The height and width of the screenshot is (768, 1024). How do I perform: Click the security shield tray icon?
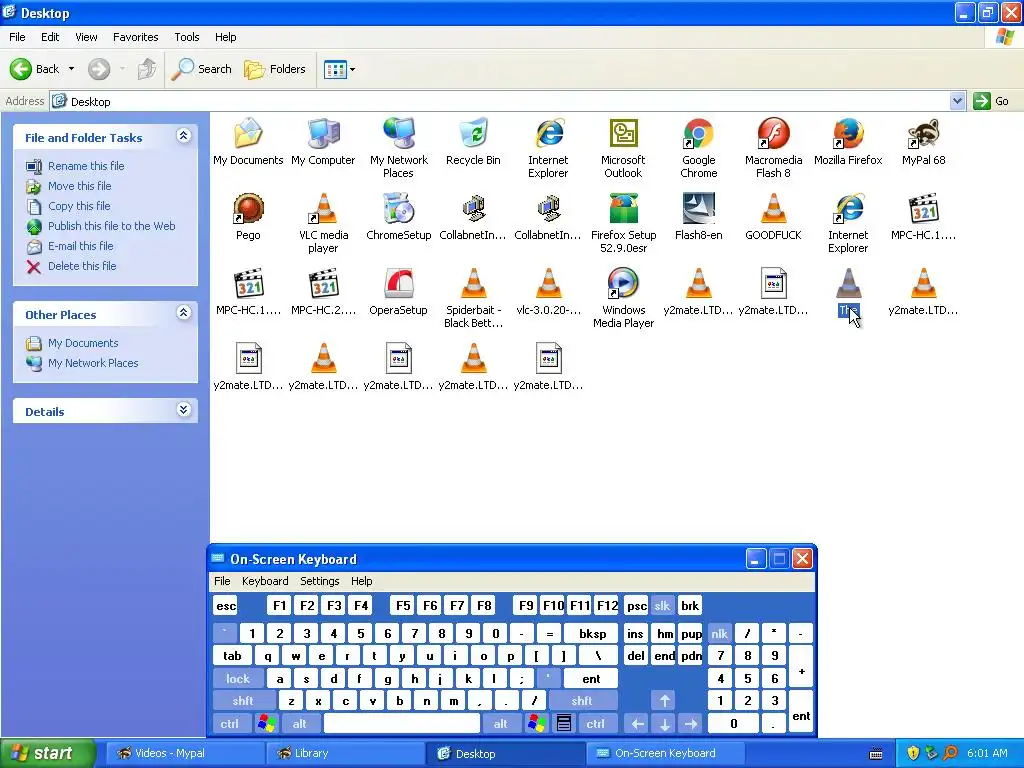coord(913,753)
